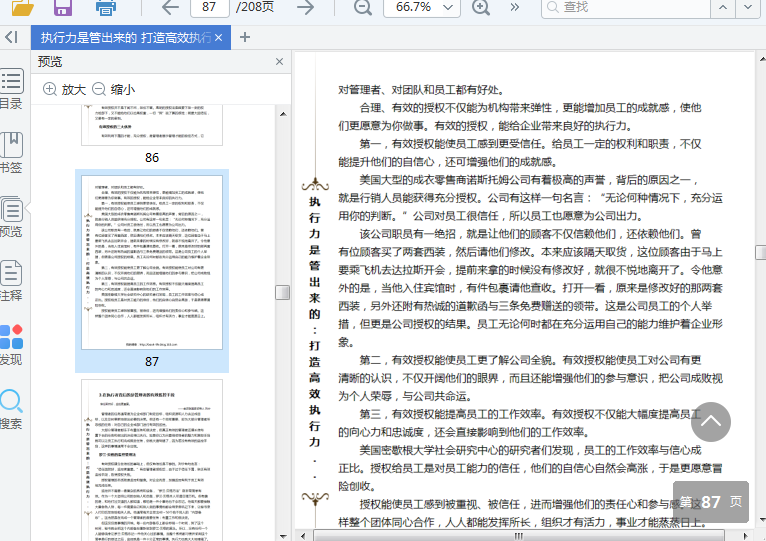Image resolution: width=766 pixels, height=541 pixels.
Task: Add a new tab with the plus button
Action: tap(245, 37)
